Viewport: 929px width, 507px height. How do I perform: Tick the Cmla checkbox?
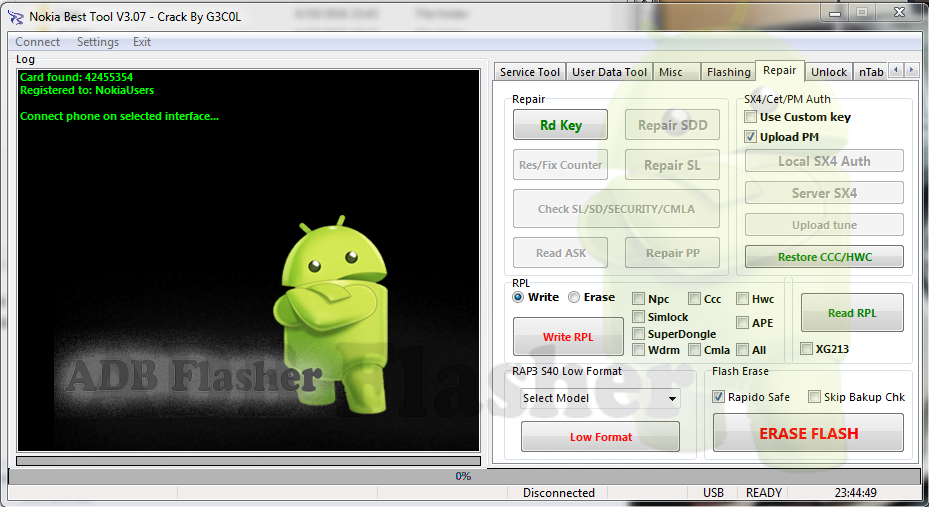[694, 350]
